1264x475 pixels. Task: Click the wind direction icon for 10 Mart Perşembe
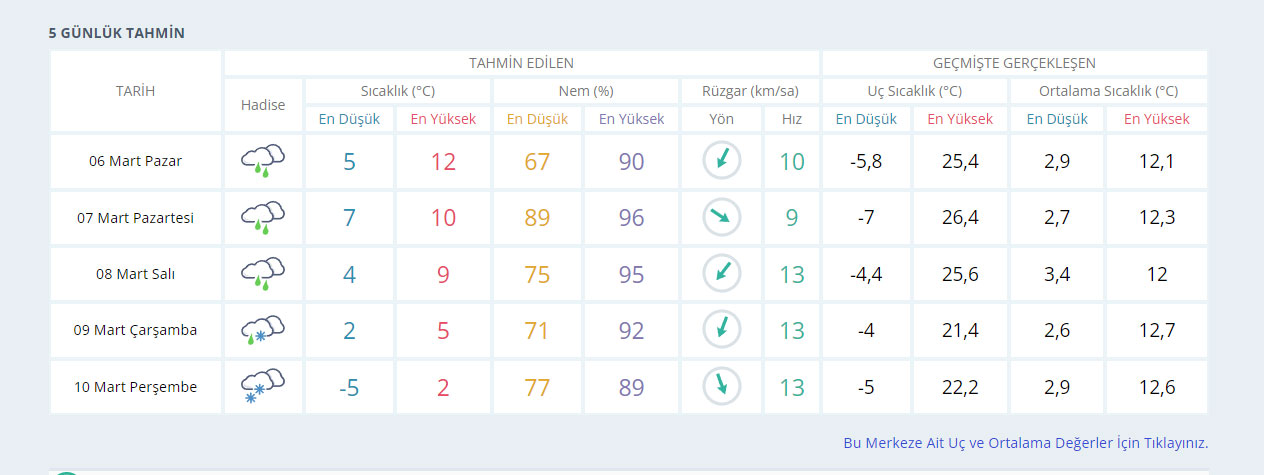(x=721, y=386)
